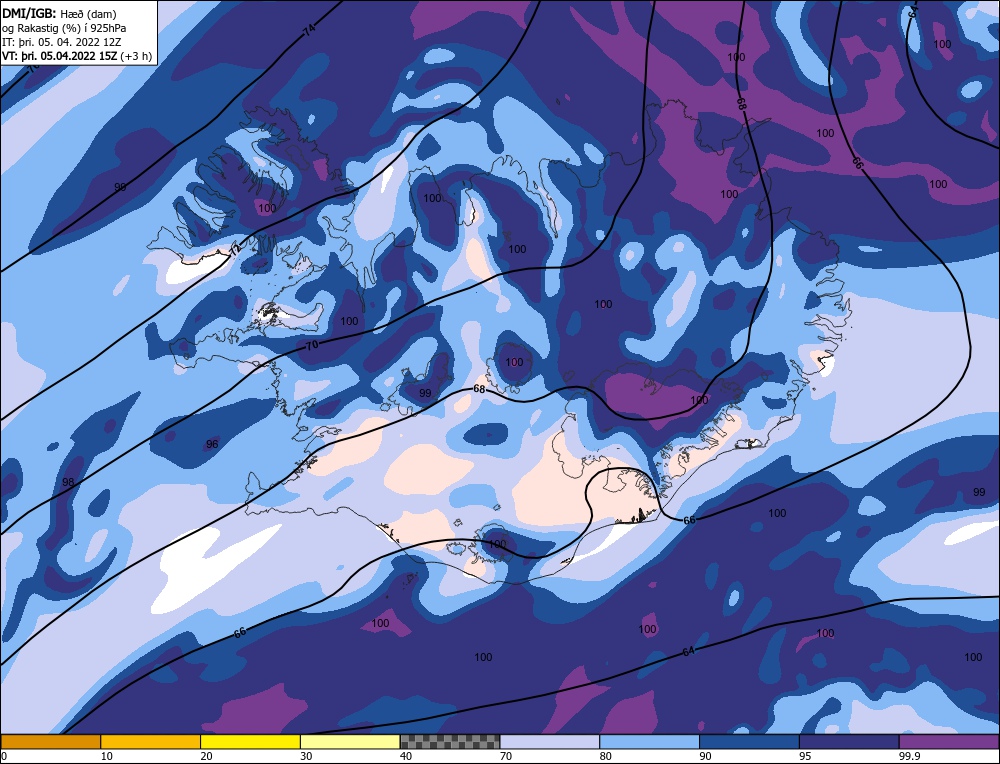Click the legend scale value '30'
This screenshot has width=1000, height=764.
(x=306, y=756)
